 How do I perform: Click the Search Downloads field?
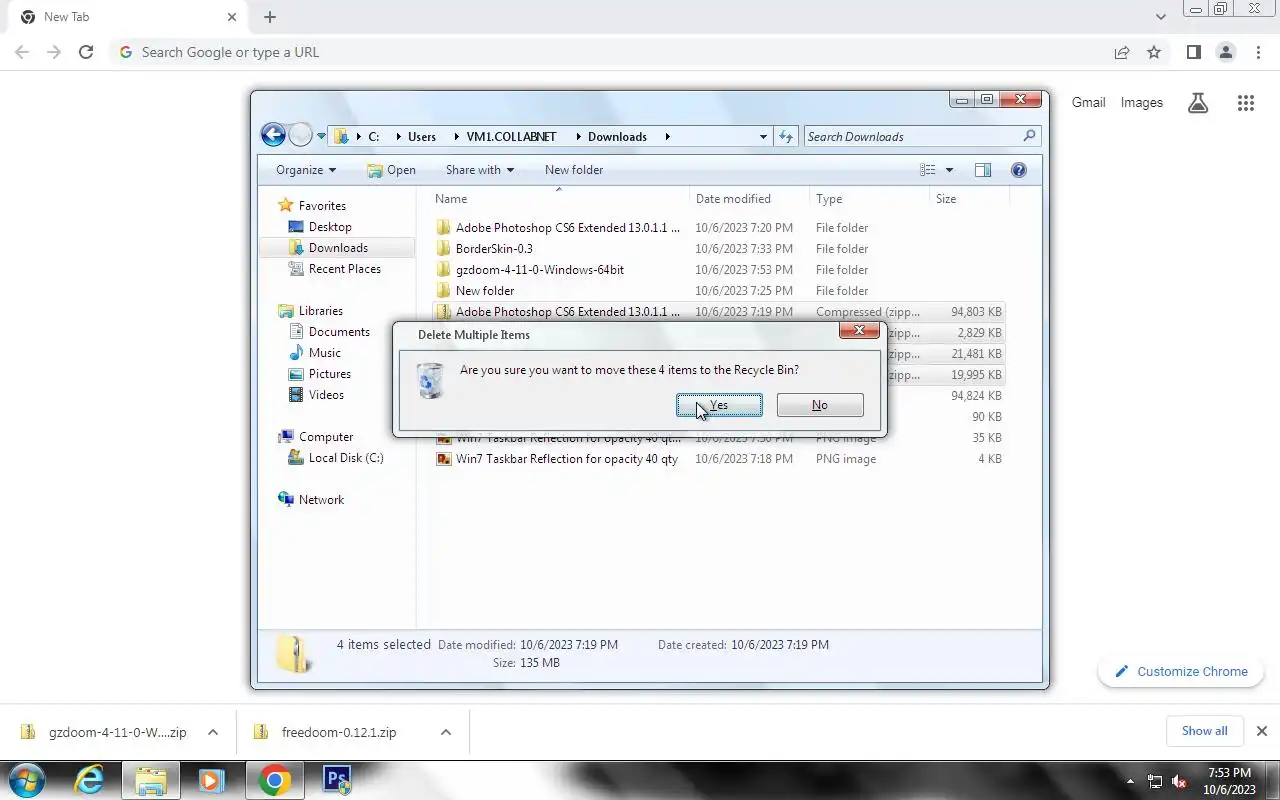[922, 136]
